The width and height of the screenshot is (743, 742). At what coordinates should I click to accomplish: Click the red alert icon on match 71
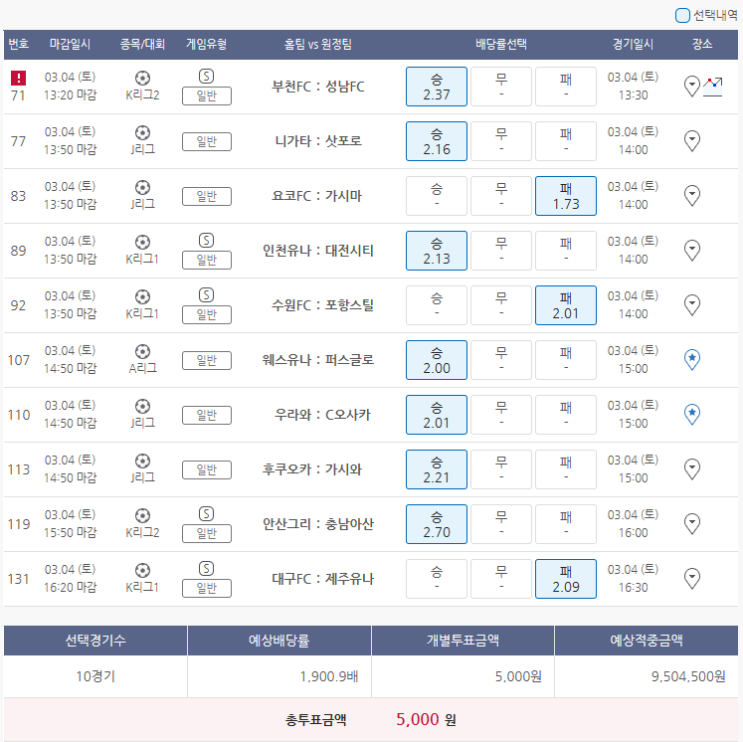[18, 78]
